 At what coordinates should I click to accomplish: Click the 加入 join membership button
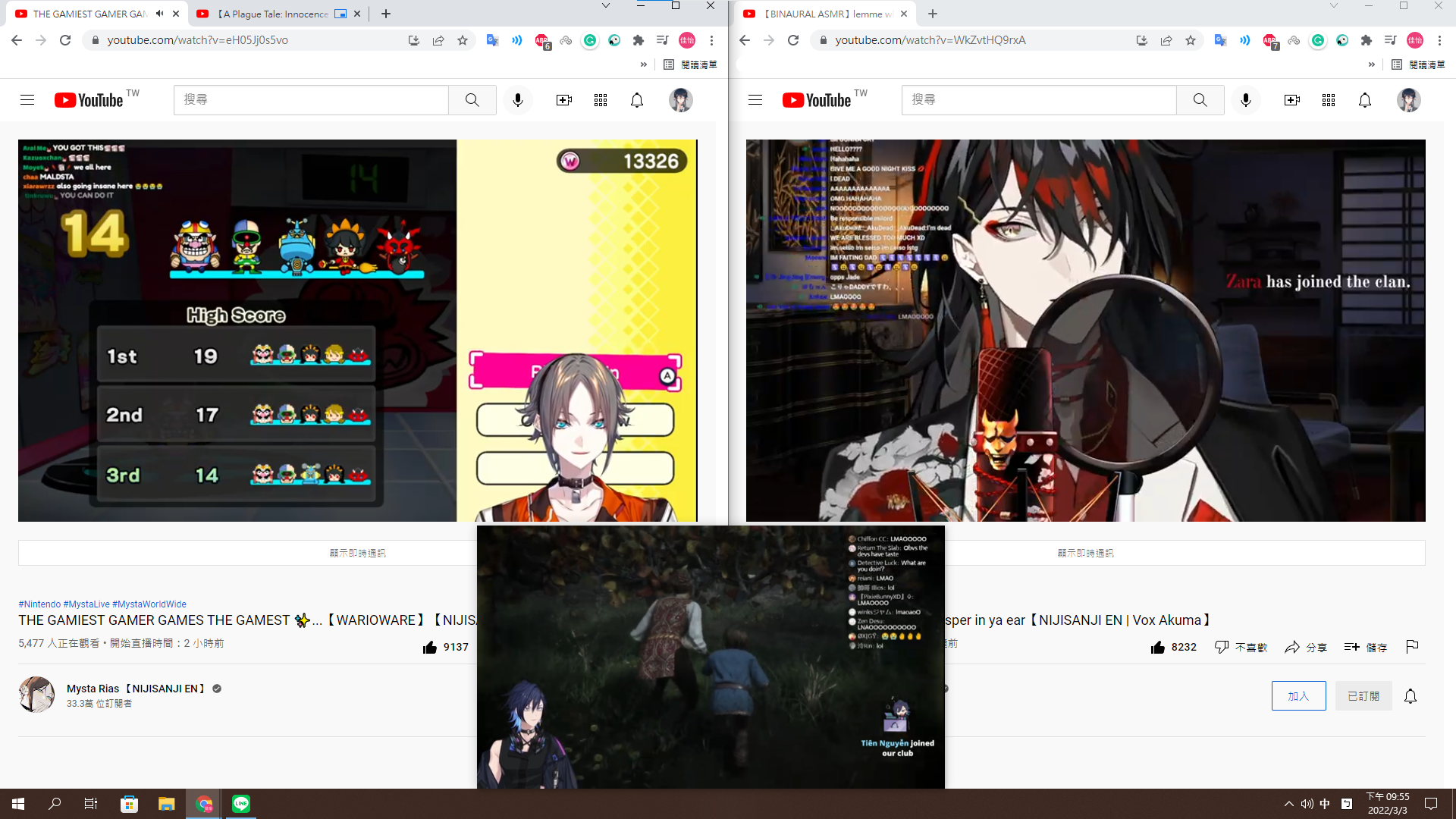[x=1298, y=696]
